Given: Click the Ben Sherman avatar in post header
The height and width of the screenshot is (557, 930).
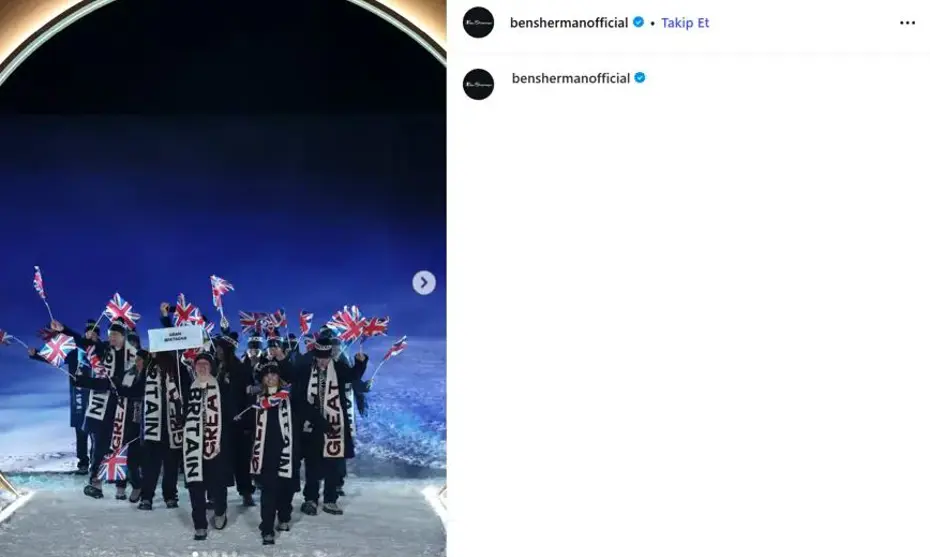Looking at the screenshot, I should [x=478, y=23].
